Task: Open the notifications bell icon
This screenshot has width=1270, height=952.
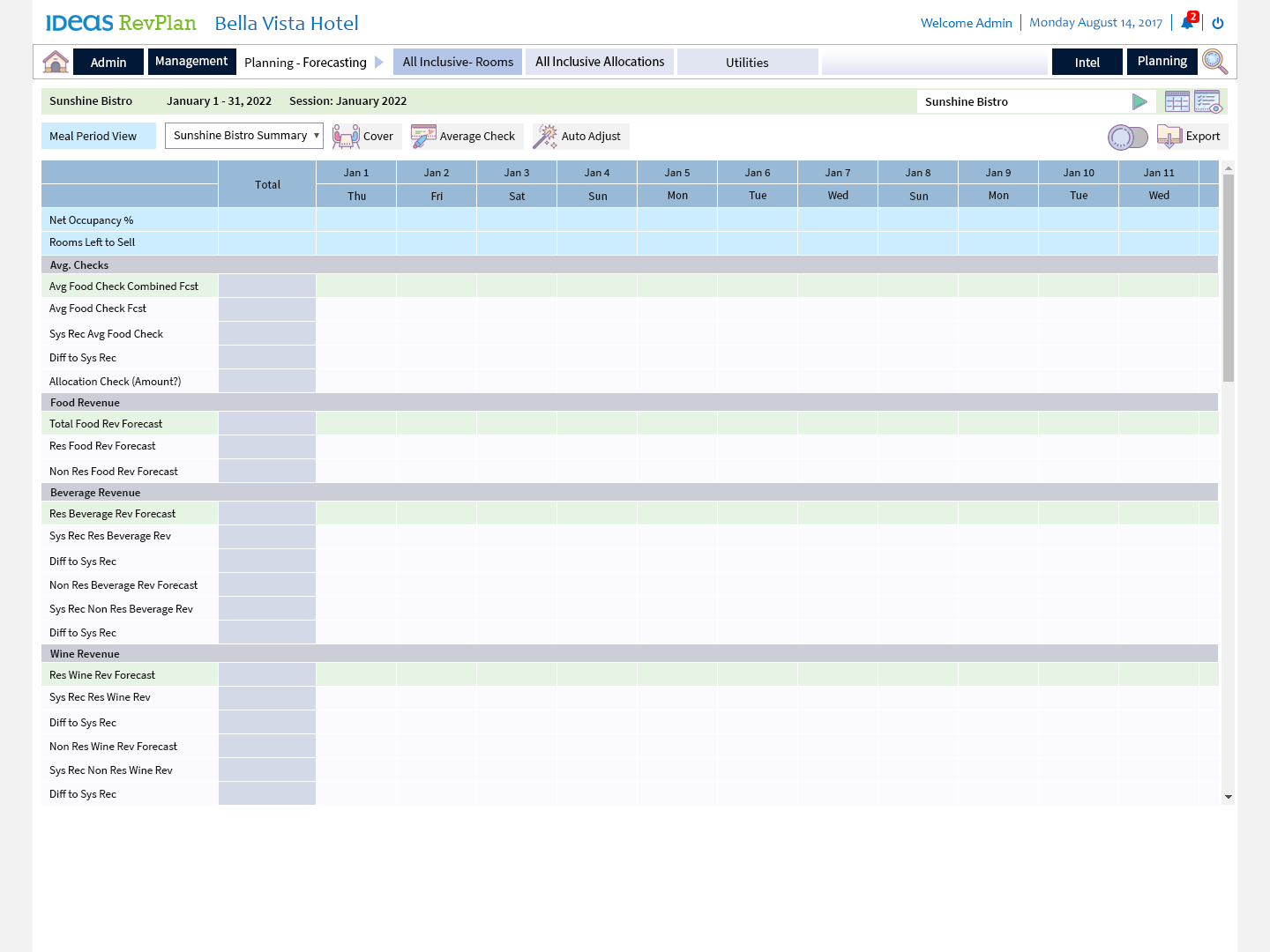Action: tap(1188, 23)
